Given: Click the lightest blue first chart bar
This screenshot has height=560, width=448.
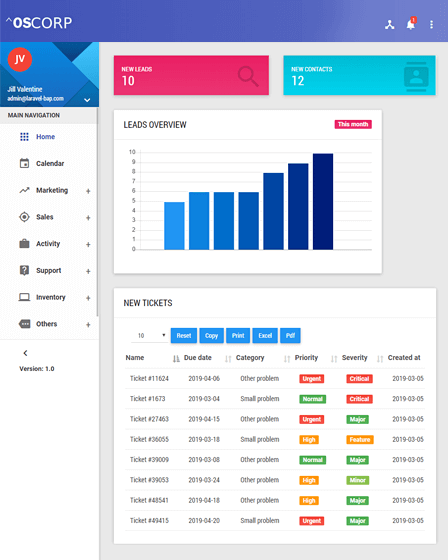Looking at the screenshot, I should [x=174, y=226].
